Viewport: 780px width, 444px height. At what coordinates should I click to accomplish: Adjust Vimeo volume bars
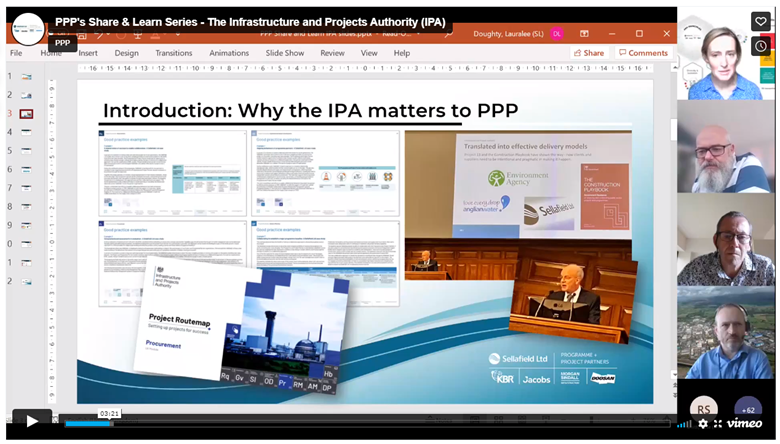(684, 424)
